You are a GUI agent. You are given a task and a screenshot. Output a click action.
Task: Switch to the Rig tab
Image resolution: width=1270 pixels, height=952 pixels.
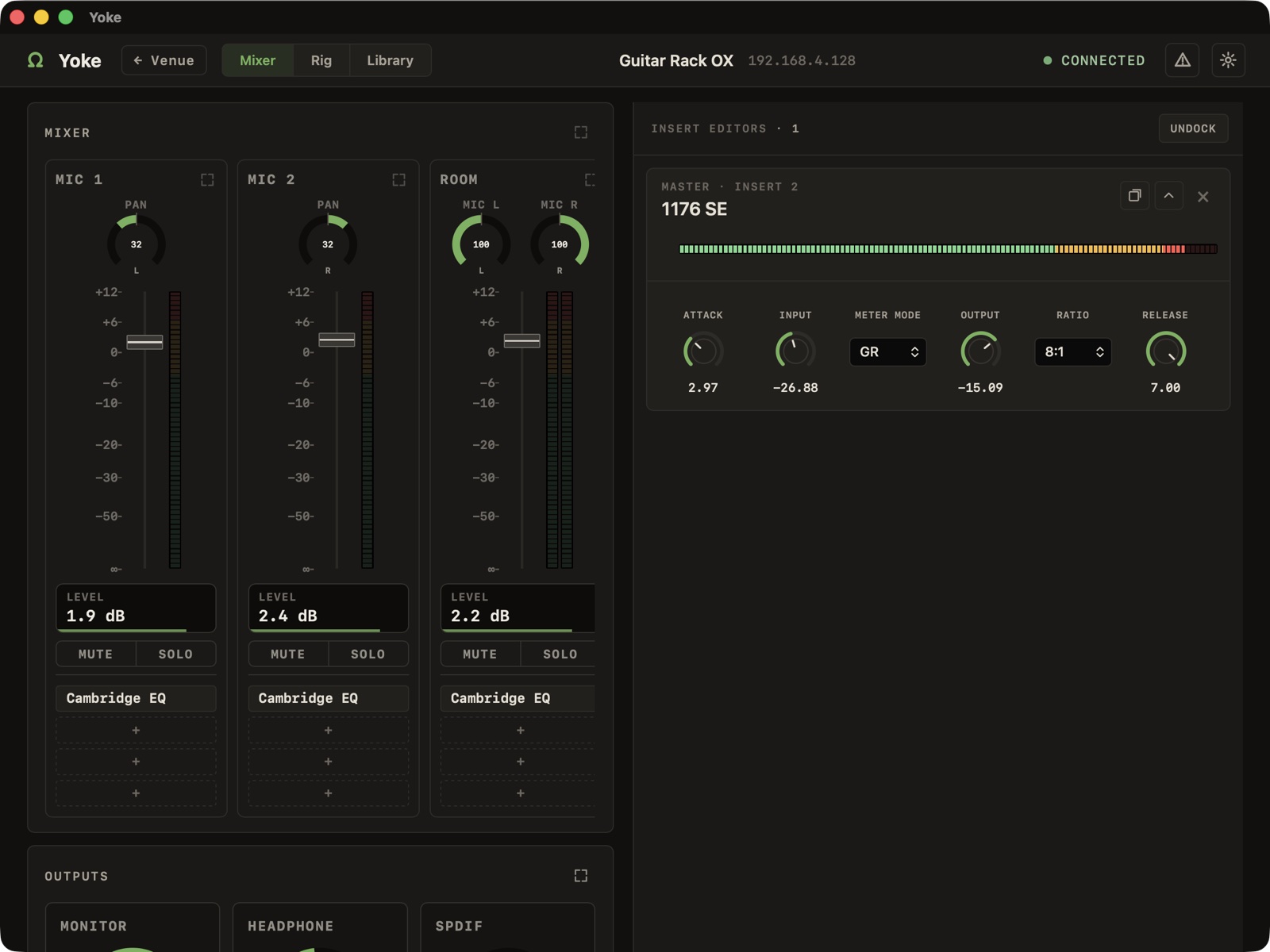click(321, 60)
